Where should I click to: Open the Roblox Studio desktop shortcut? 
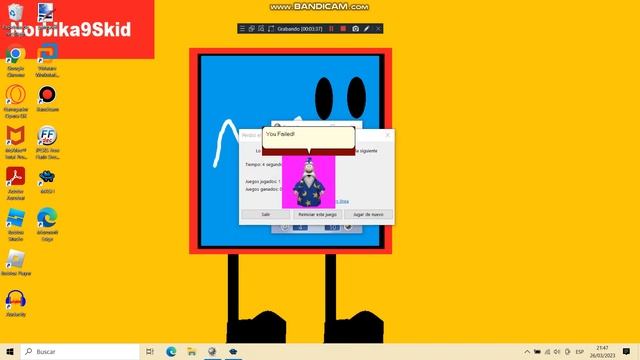[16, 224]
